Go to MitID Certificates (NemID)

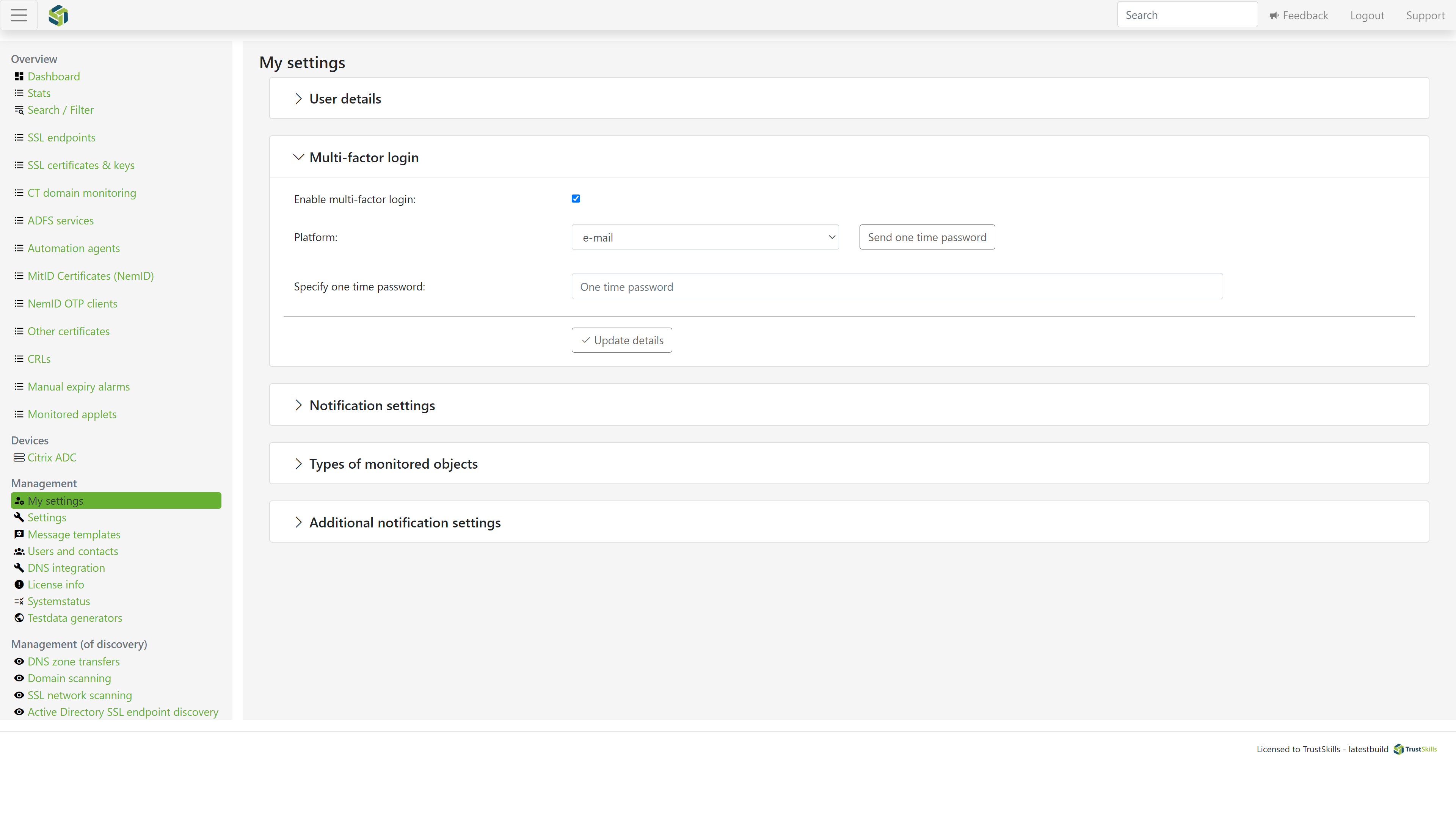91,276
